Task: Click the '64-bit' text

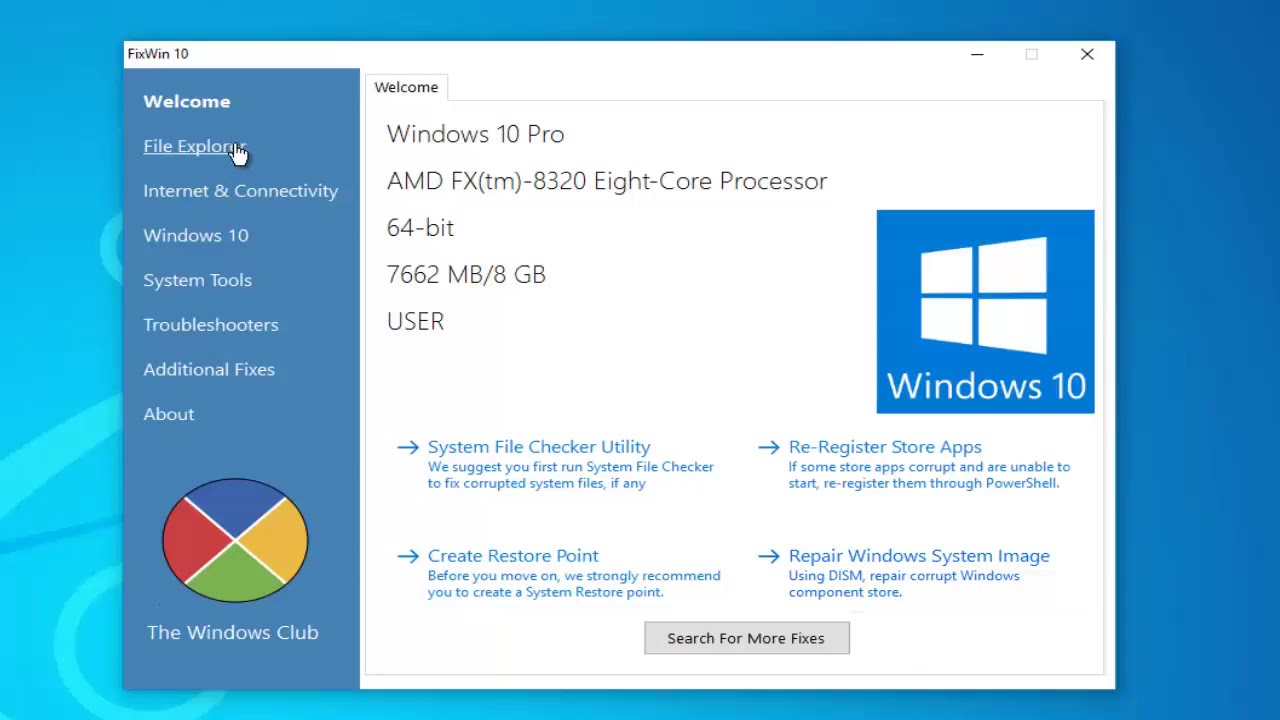Action: point(420,228)
